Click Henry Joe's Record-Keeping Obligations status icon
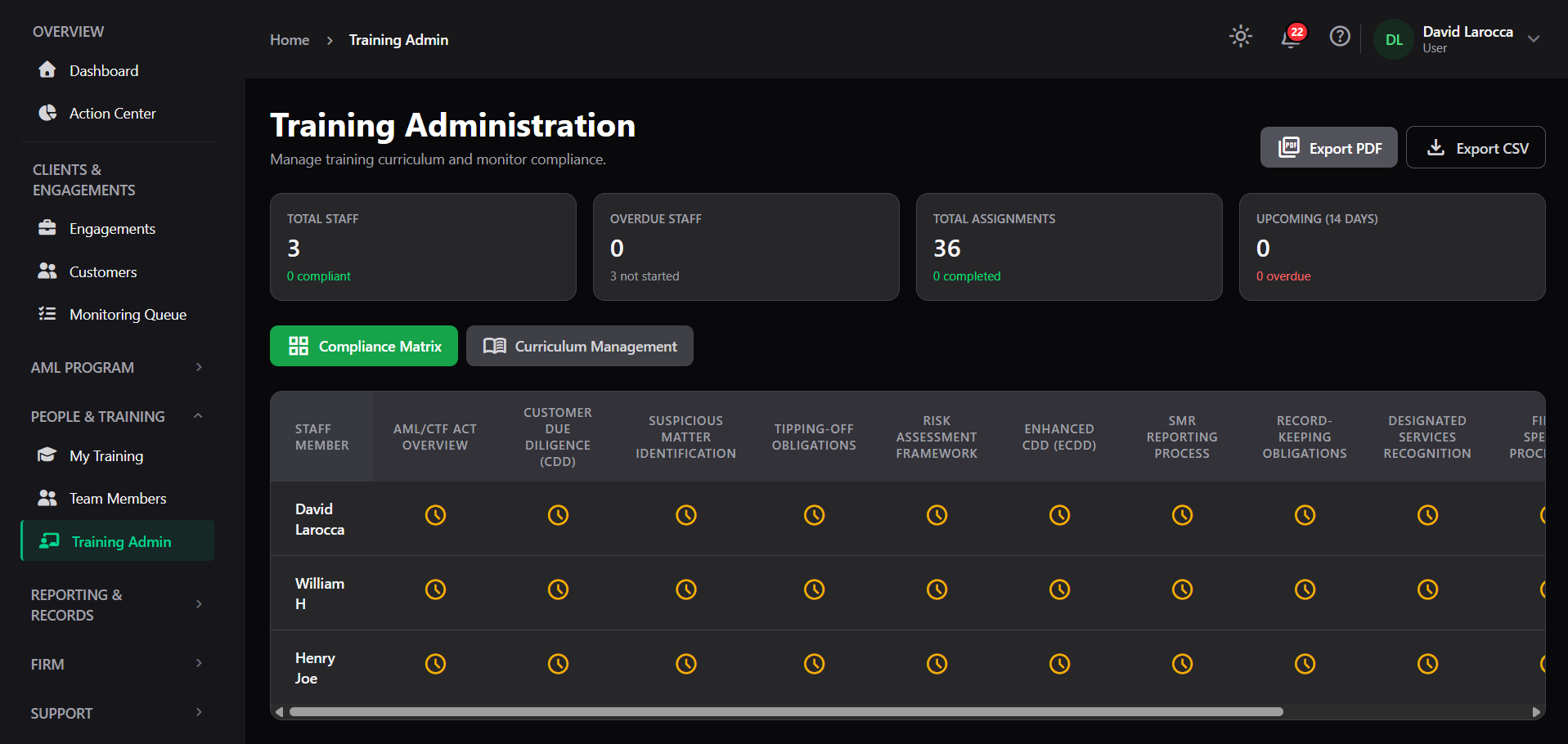Image resolution: width=1568 pixels, height=744 pixels. 1305,664
